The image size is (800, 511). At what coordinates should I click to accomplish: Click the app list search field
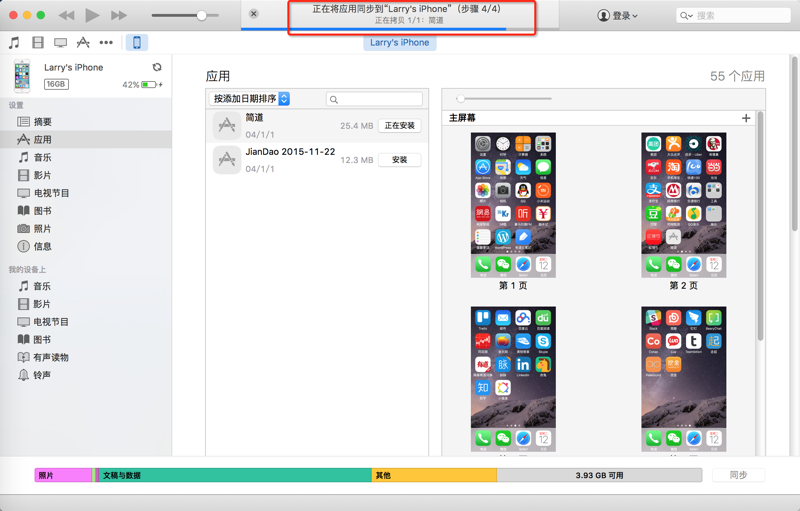pos(374,99)
